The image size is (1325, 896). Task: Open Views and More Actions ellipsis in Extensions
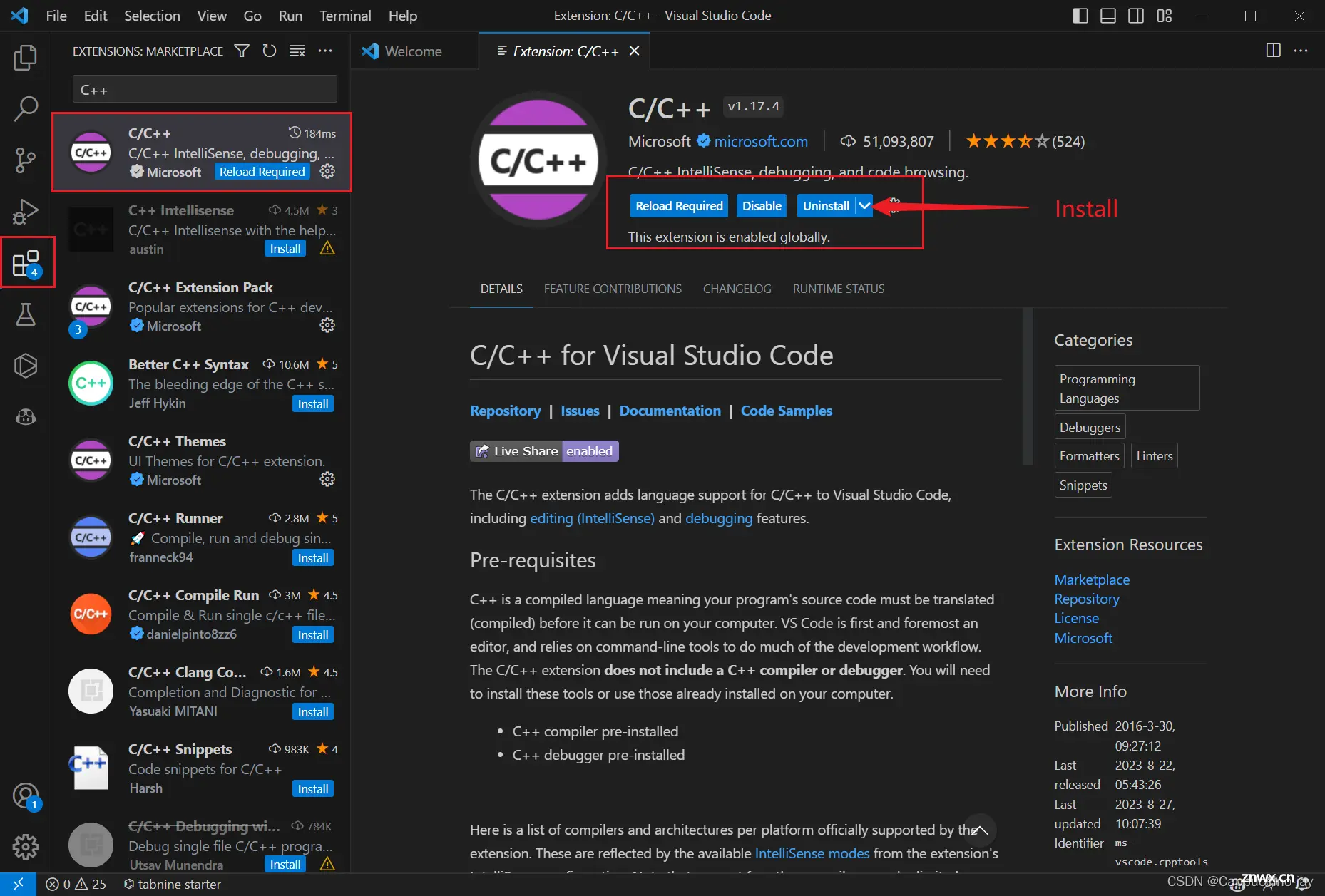pos(325,51)
